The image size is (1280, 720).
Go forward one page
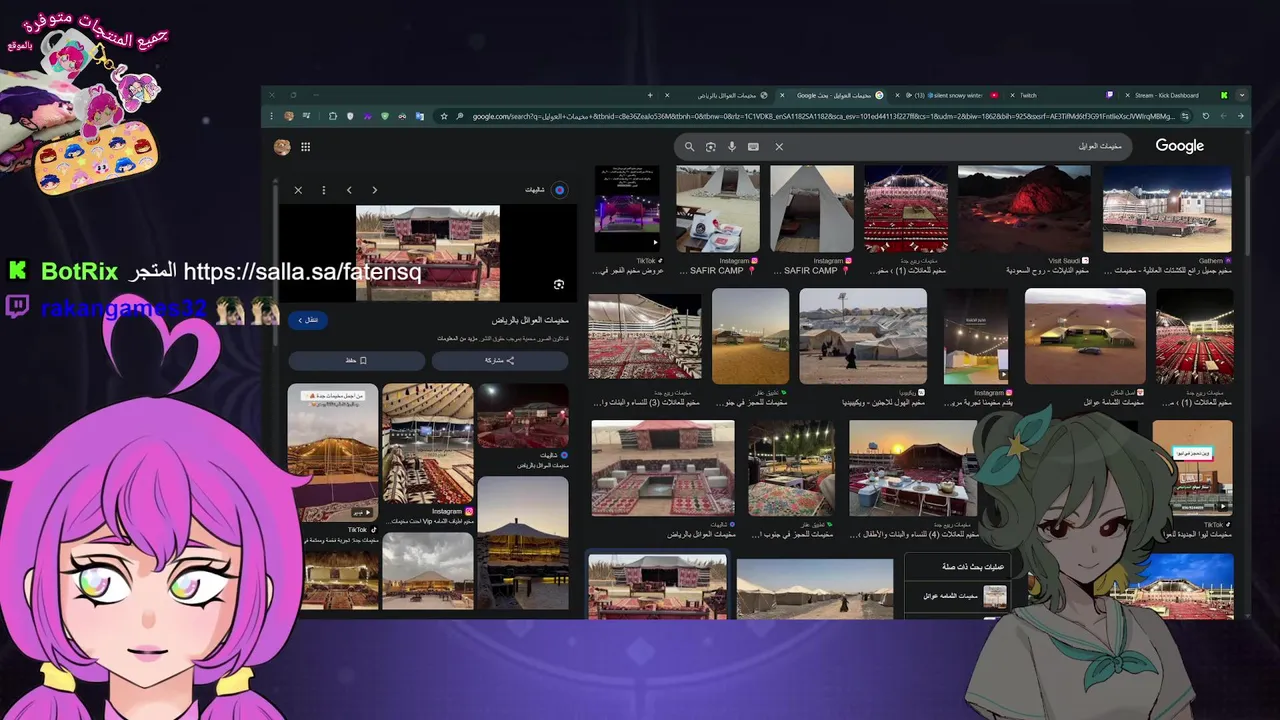pyautogui.click(x=1223, y=116)
